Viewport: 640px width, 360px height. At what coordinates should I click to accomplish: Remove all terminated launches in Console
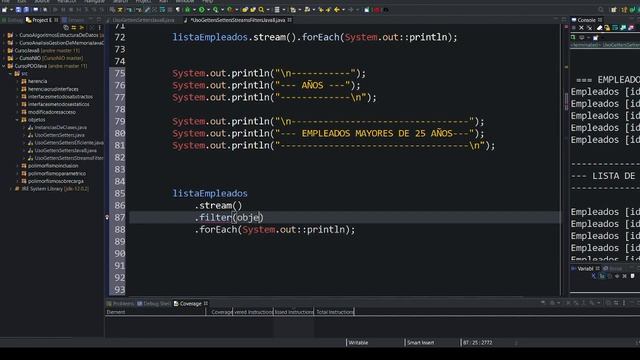pyautogui.click(x=589, y=28)
